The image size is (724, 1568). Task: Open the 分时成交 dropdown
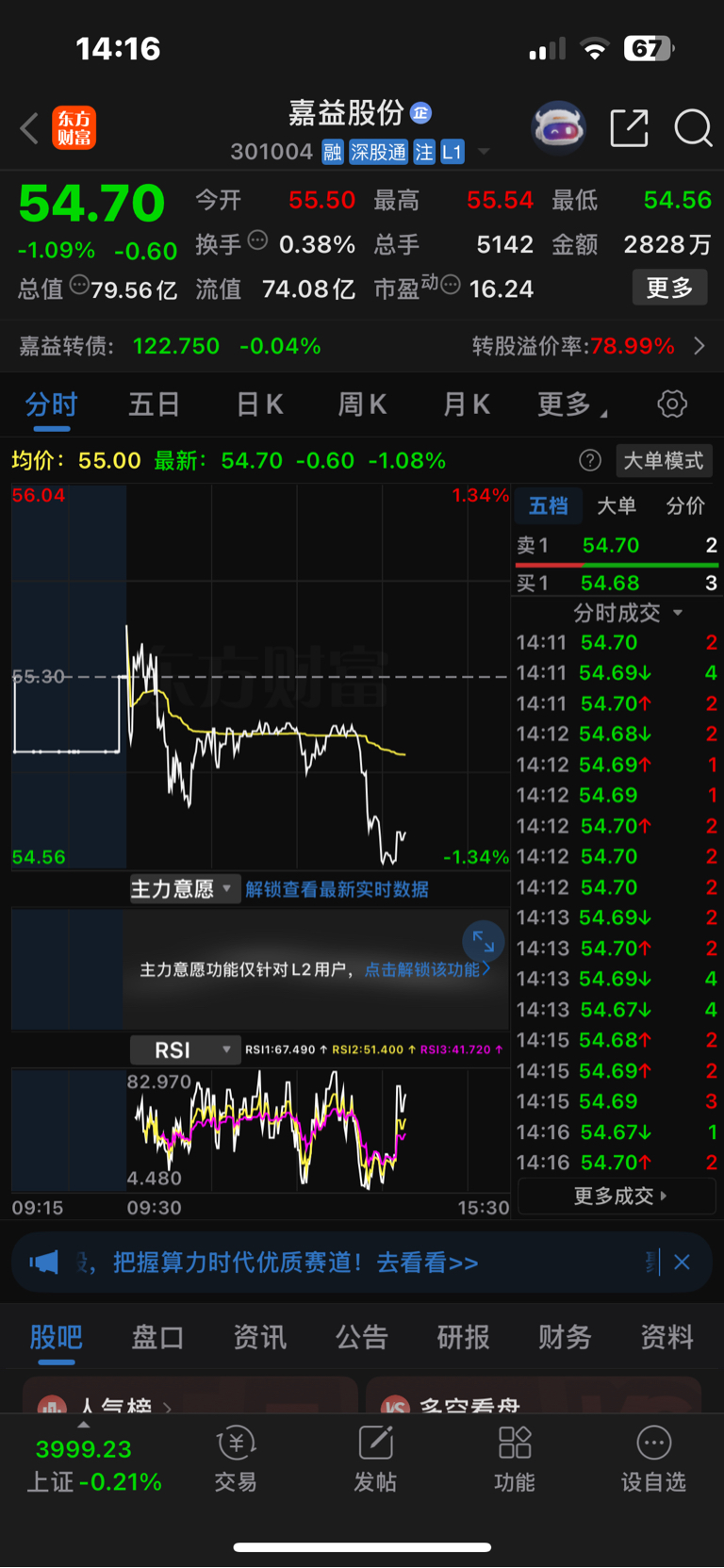tap(627, 613)
